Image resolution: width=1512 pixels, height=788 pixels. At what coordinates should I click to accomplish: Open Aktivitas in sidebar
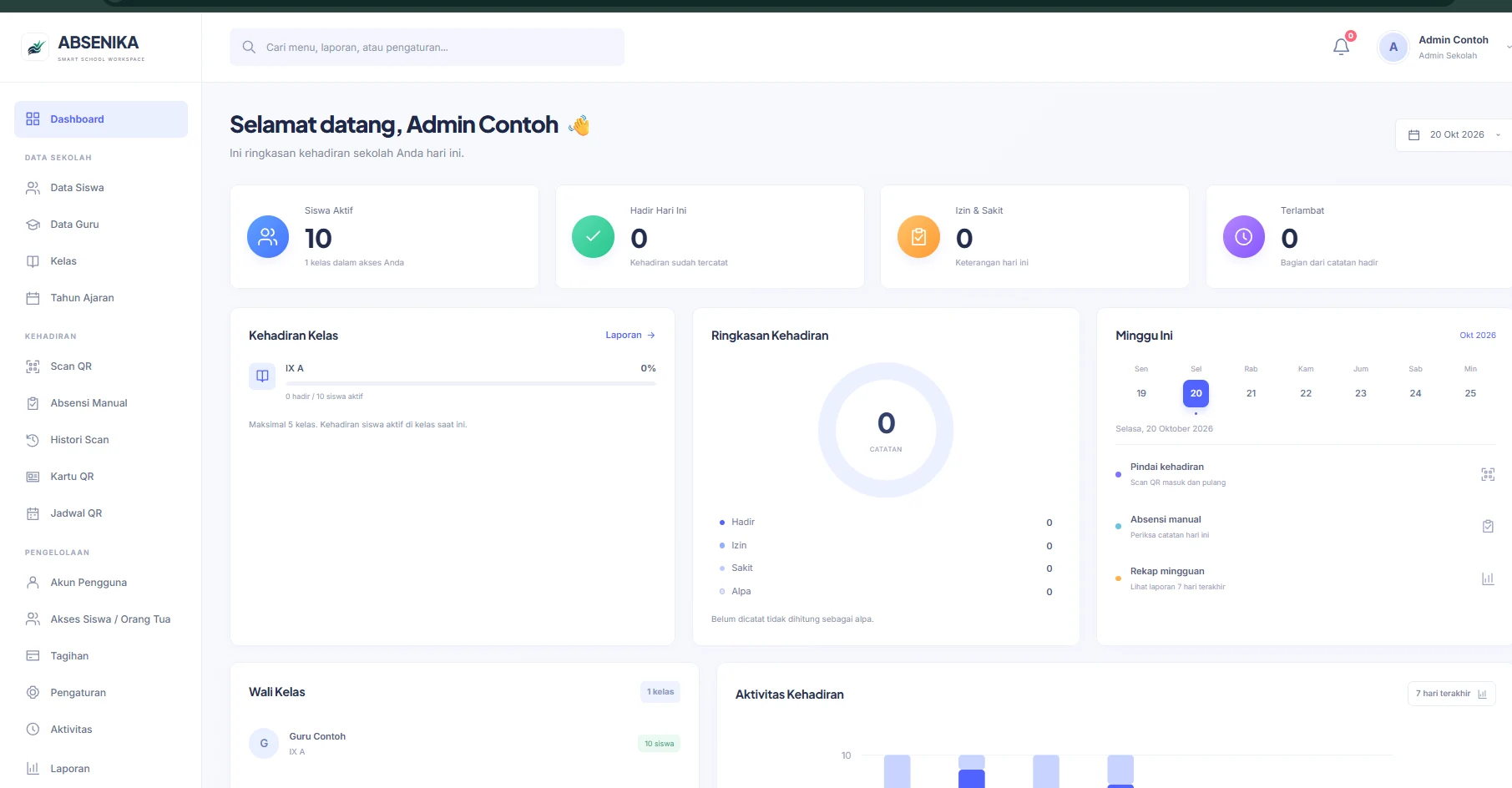[101, 730]
